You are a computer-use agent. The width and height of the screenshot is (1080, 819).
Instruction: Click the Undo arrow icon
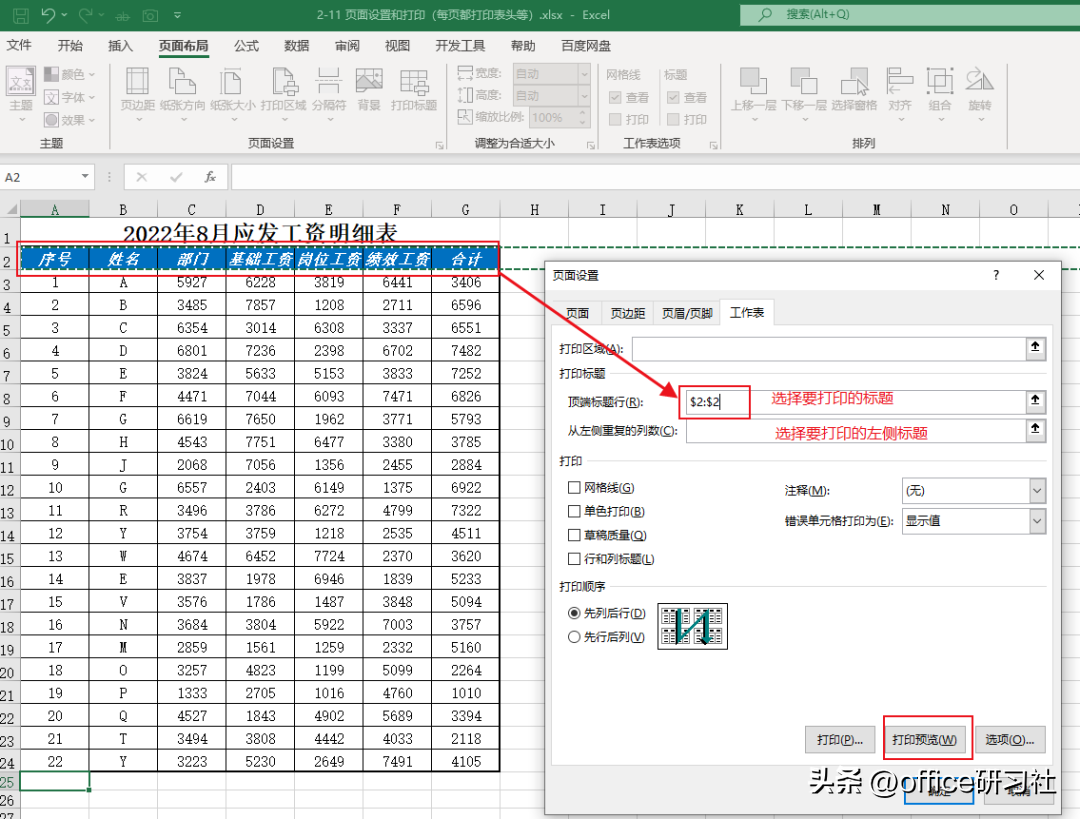[x=48, y=14]
